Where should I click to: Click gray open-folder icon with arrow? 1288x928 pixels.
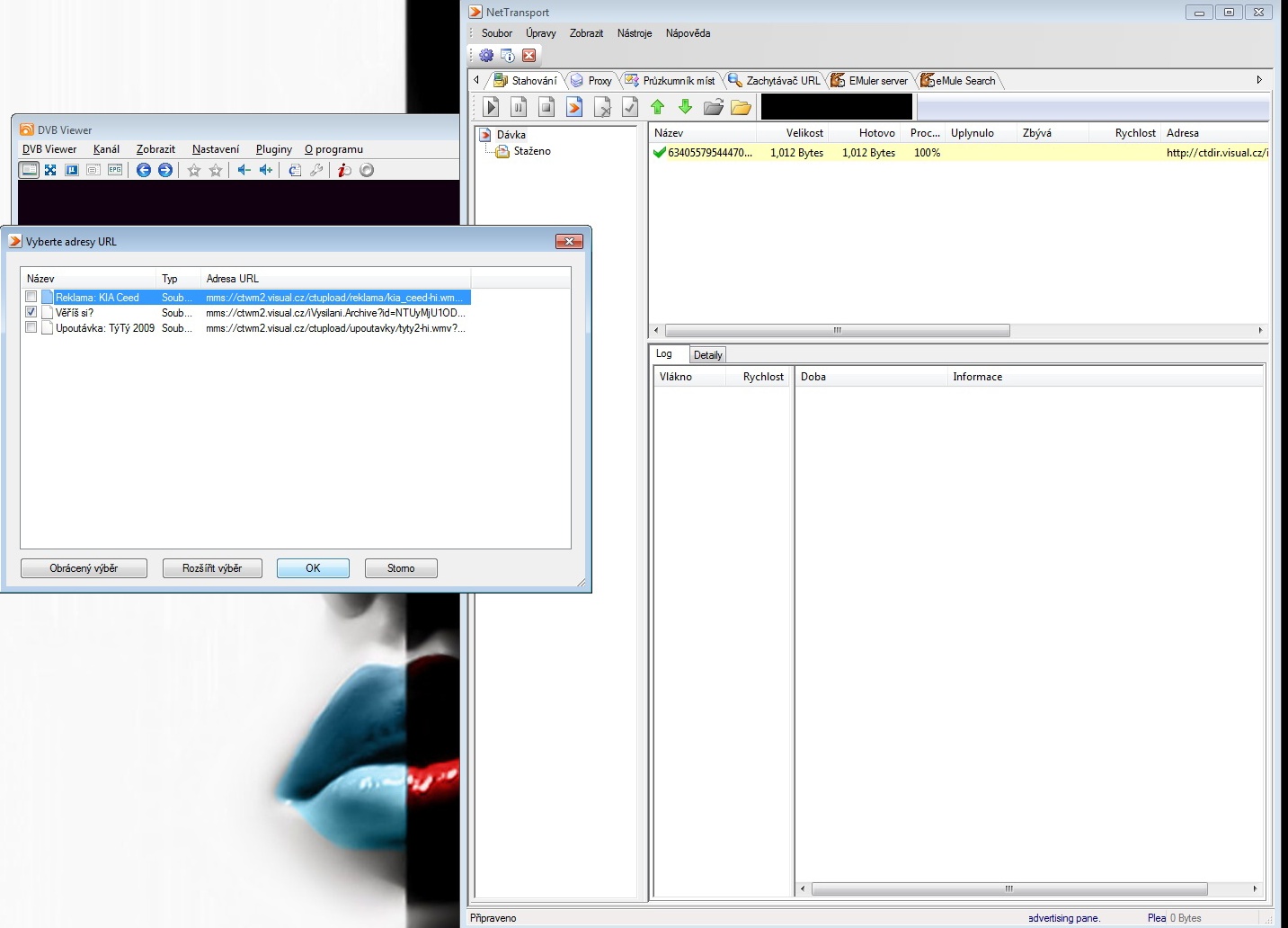tap(713, 107)
